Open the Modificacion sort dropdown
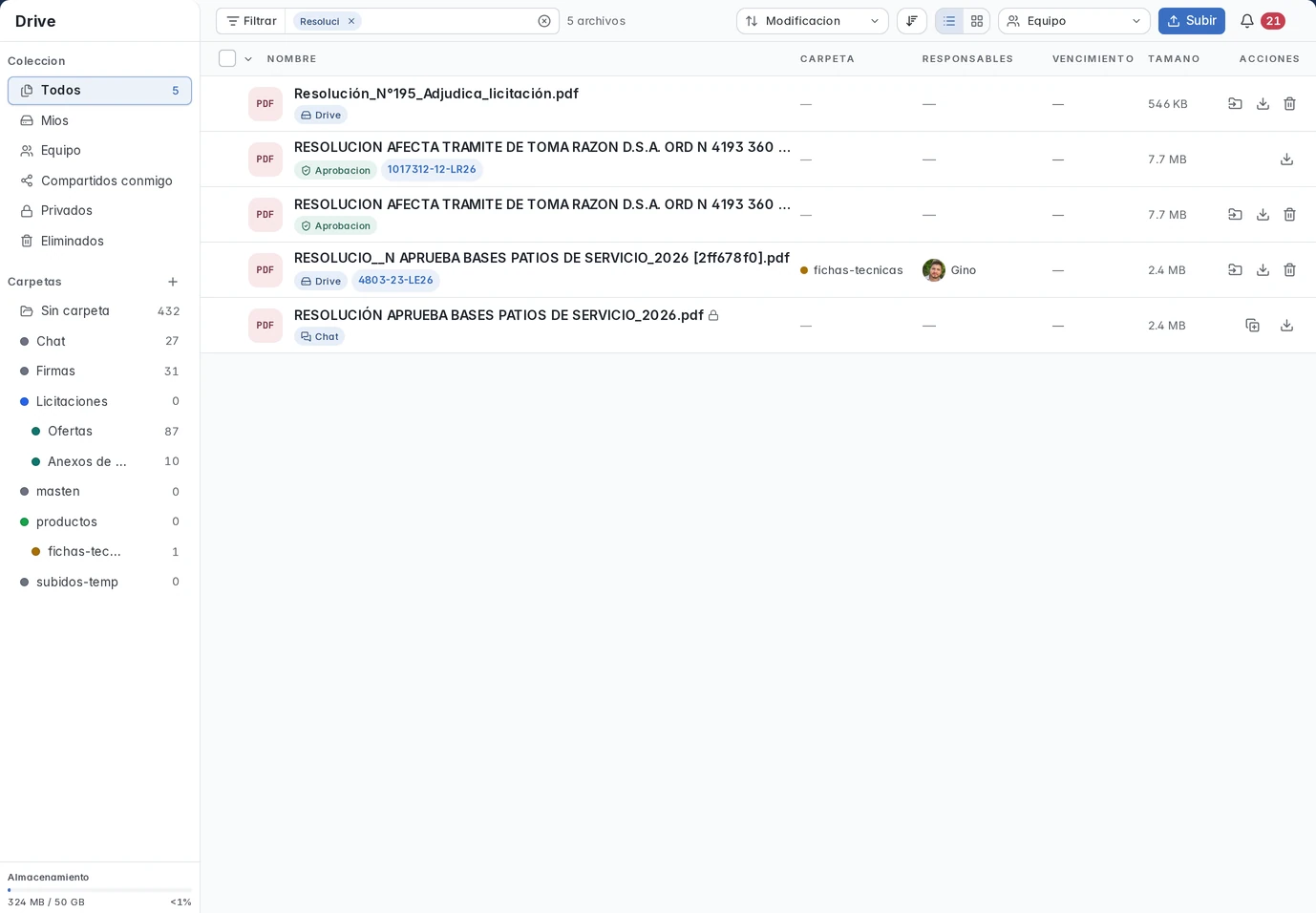This screenshot has width=1316, height=913. (x=812, y=21)
